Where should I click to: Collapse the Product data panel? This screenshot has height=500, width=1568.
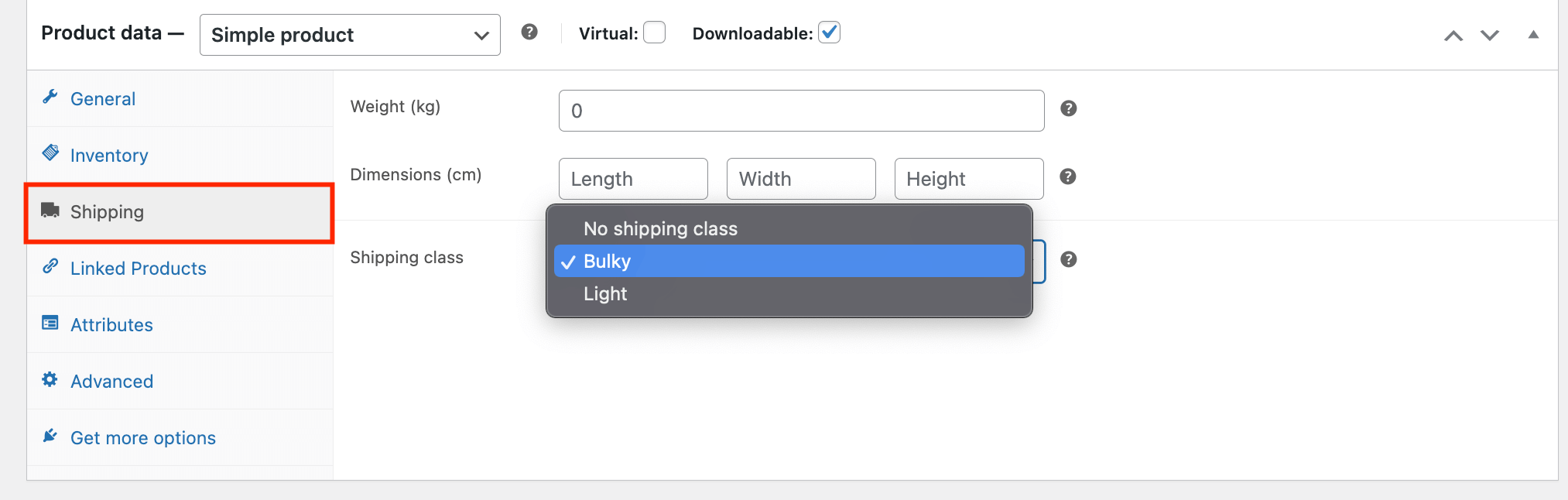(1534, 36)
